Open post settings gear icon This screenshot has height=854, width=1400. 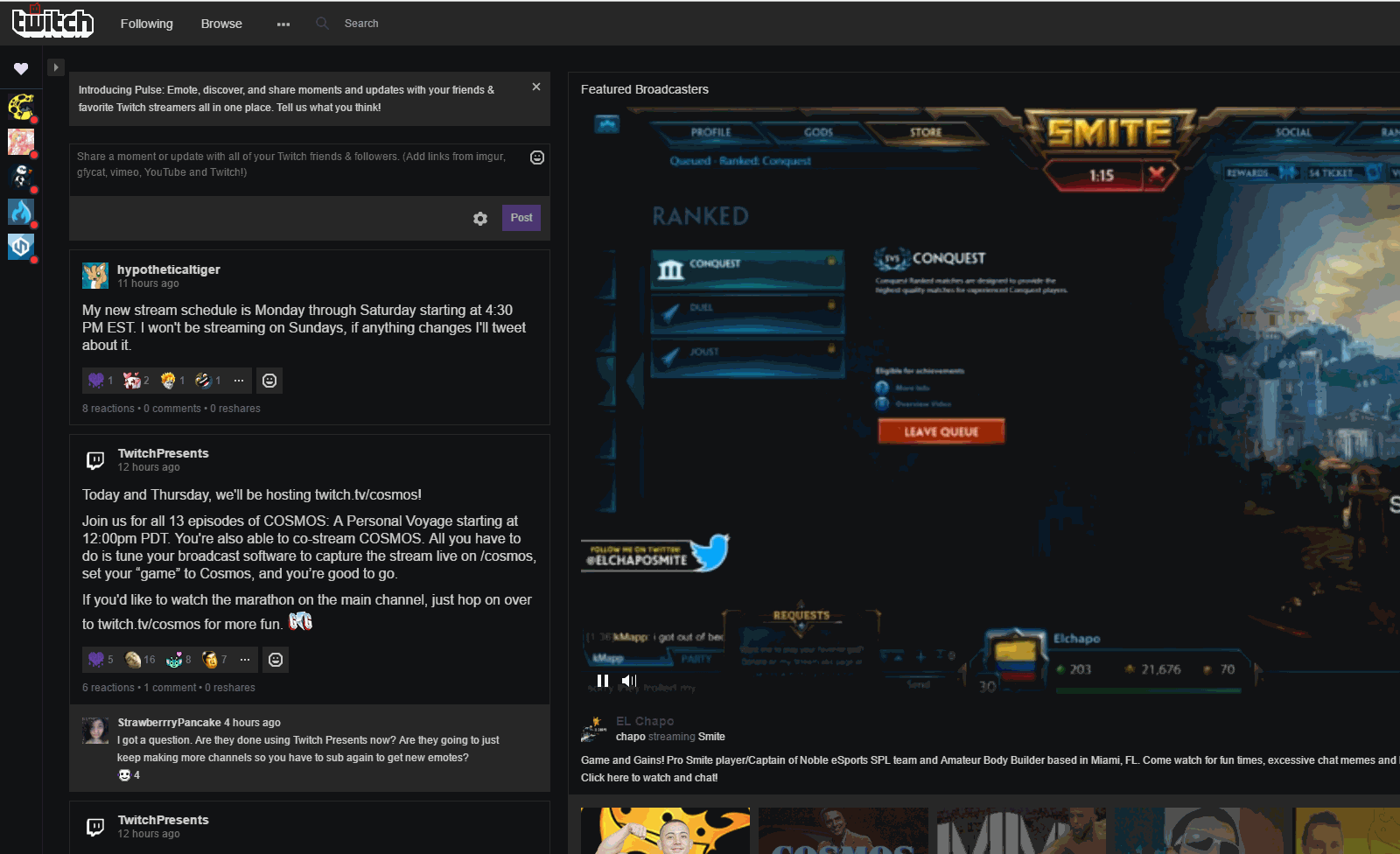pos(480,219)
